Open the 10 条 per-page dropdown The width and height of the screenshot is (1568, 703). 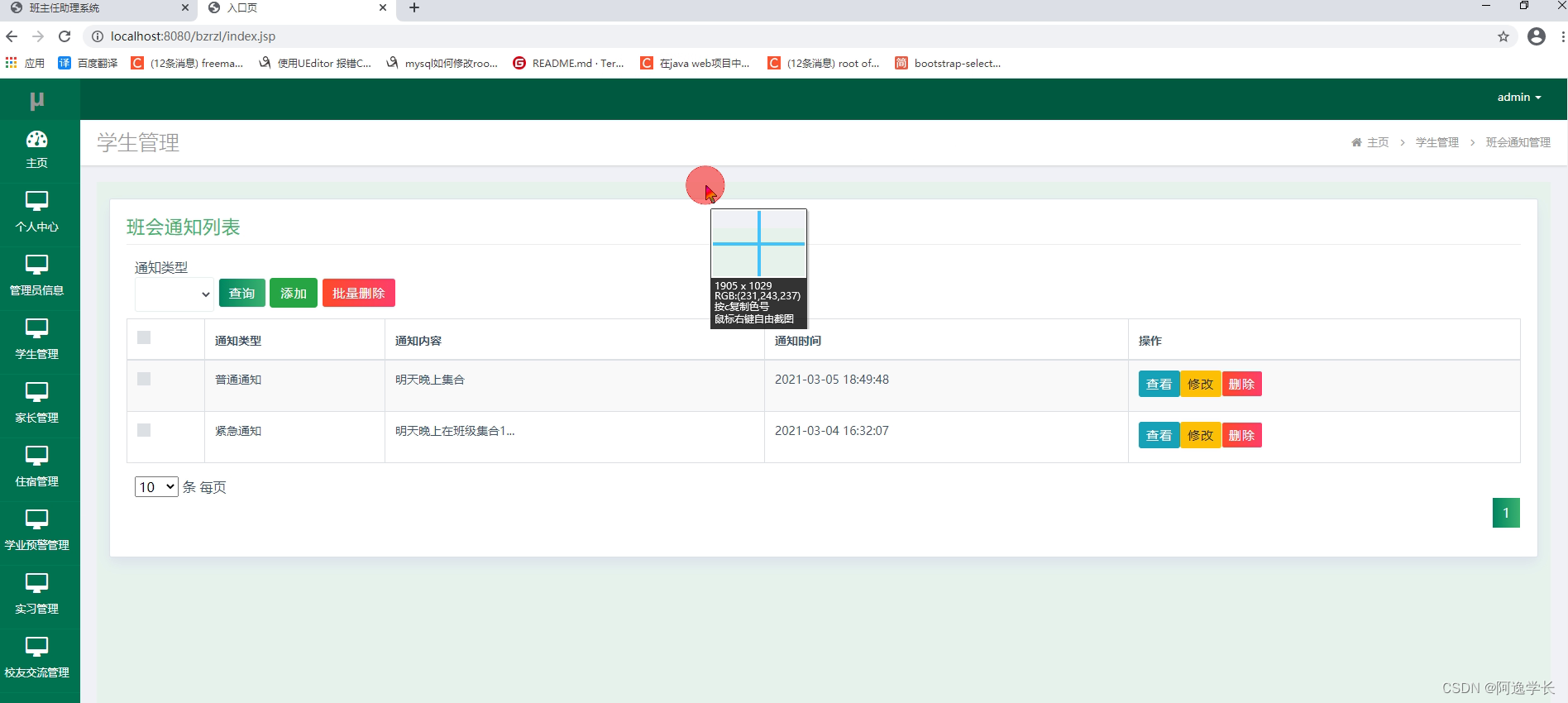(156, 487)
